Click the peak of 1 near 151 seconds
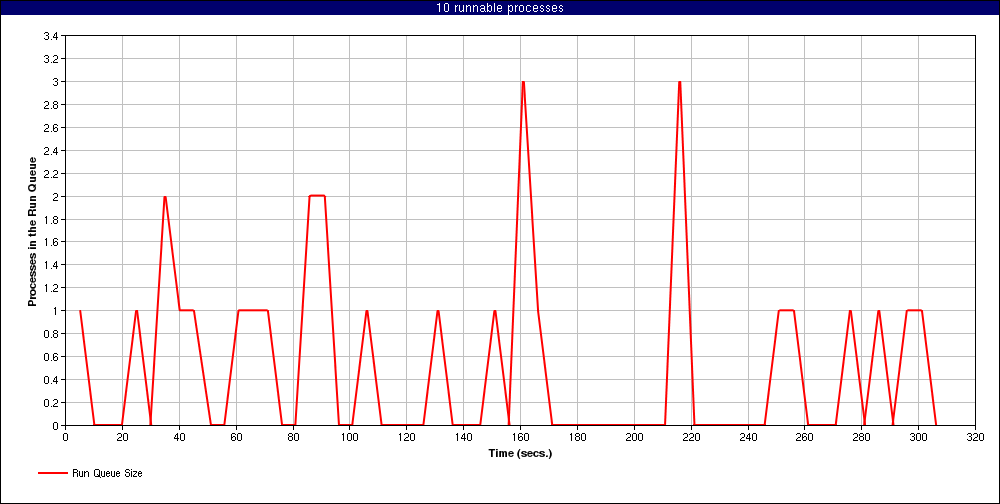 point(495,311)
